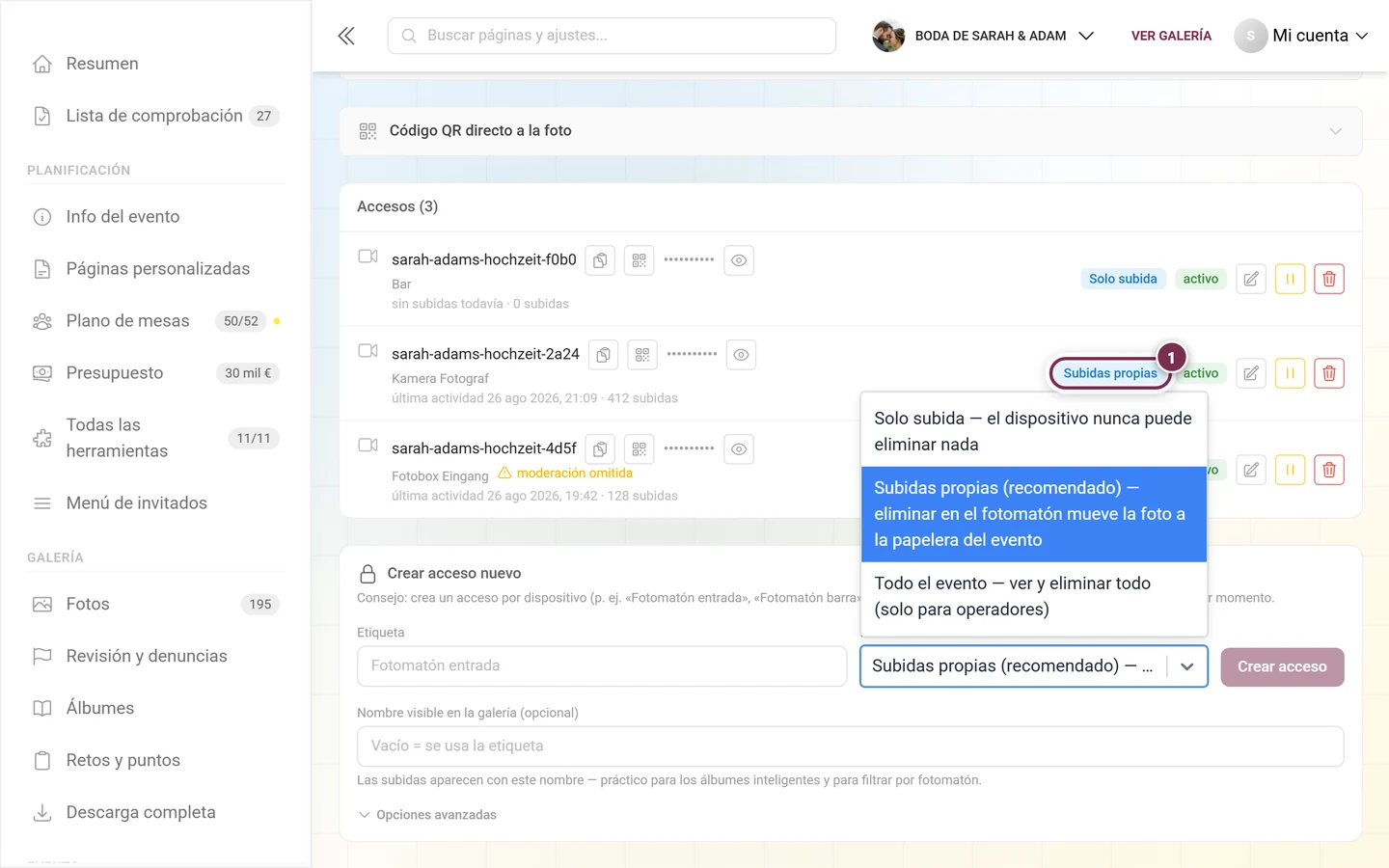Open Plano de mesas in the sidebar

point(154,321)
